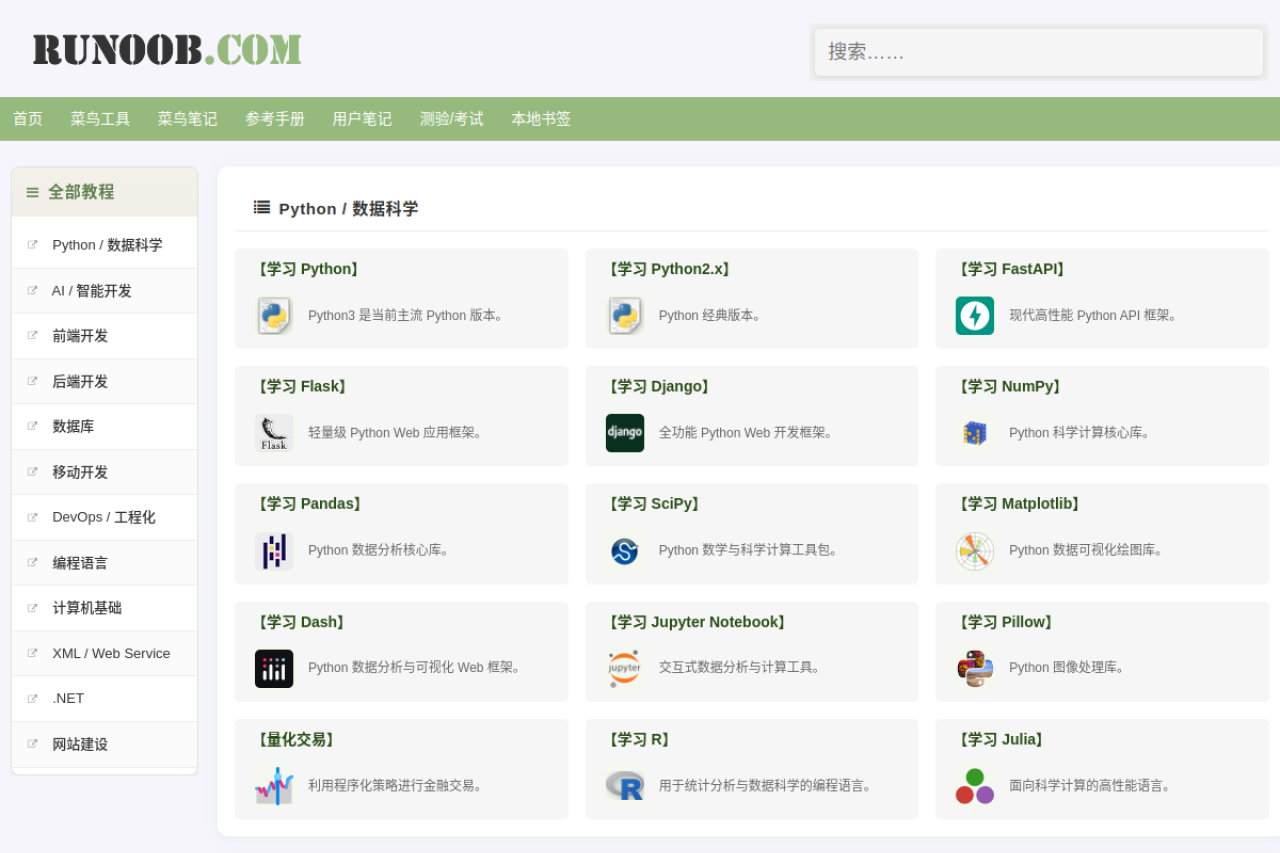Open 菜鸟工具 in the navigation bar

point(100,119)
